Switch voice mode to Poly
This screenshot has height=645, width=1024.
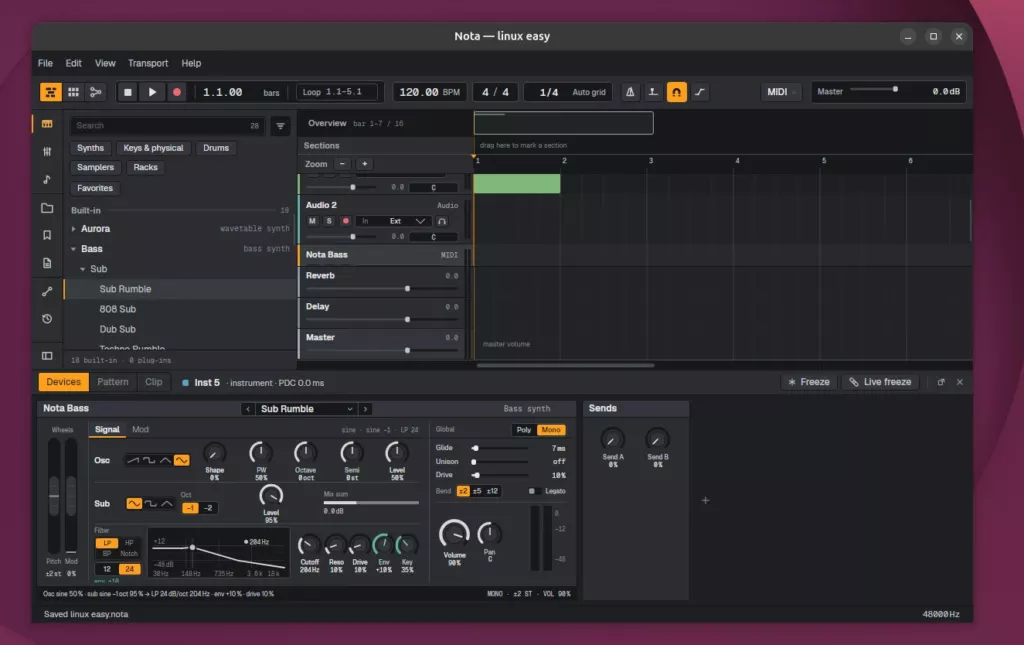pos(524,430)
